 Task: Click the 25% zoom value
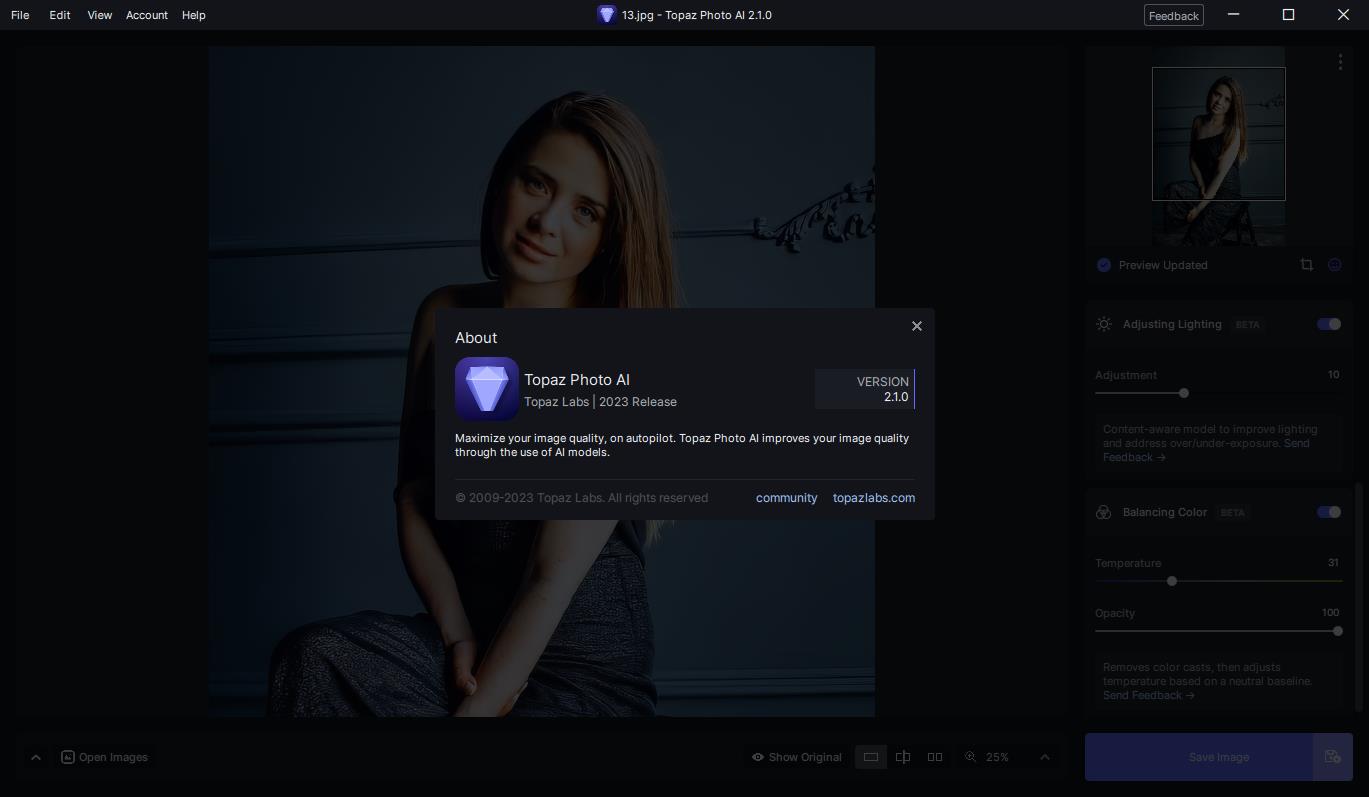[997, 757]
